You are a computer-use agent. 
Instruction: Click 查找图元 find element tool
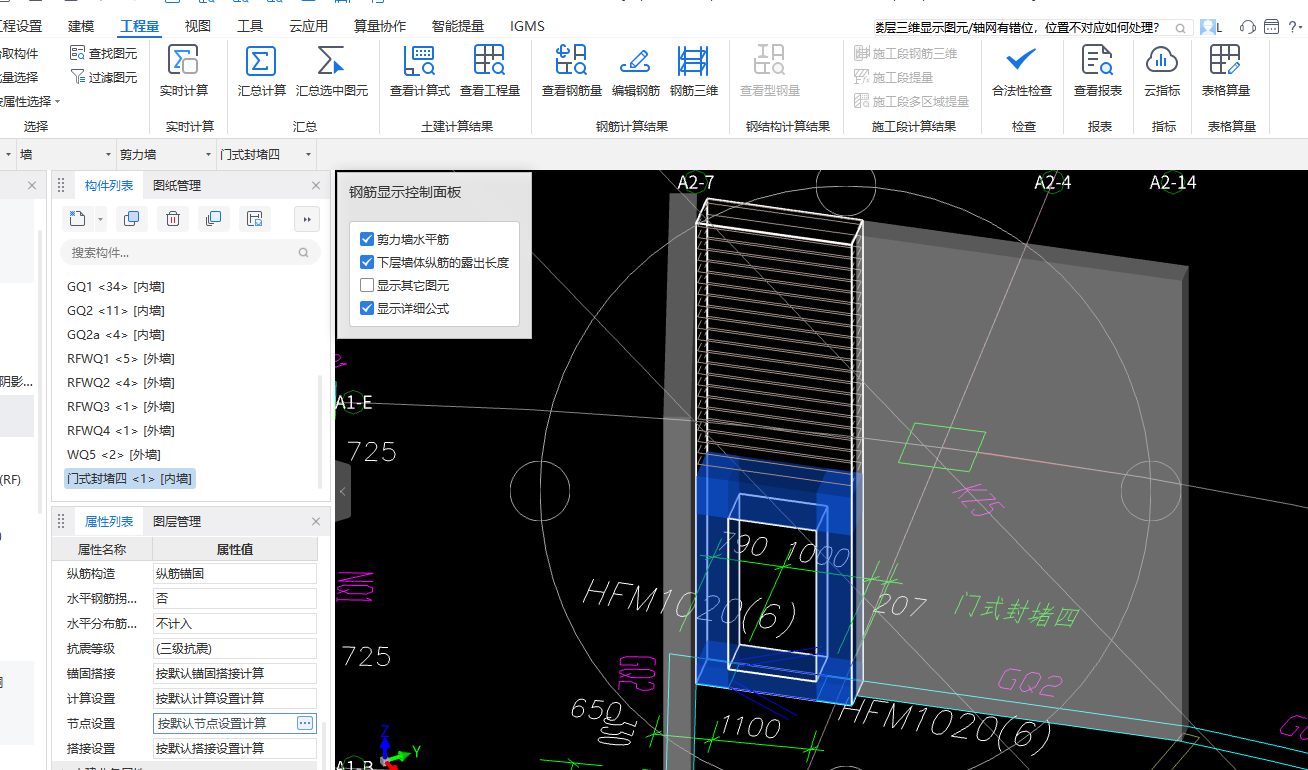pyautogui.click(x=104, y=53)
